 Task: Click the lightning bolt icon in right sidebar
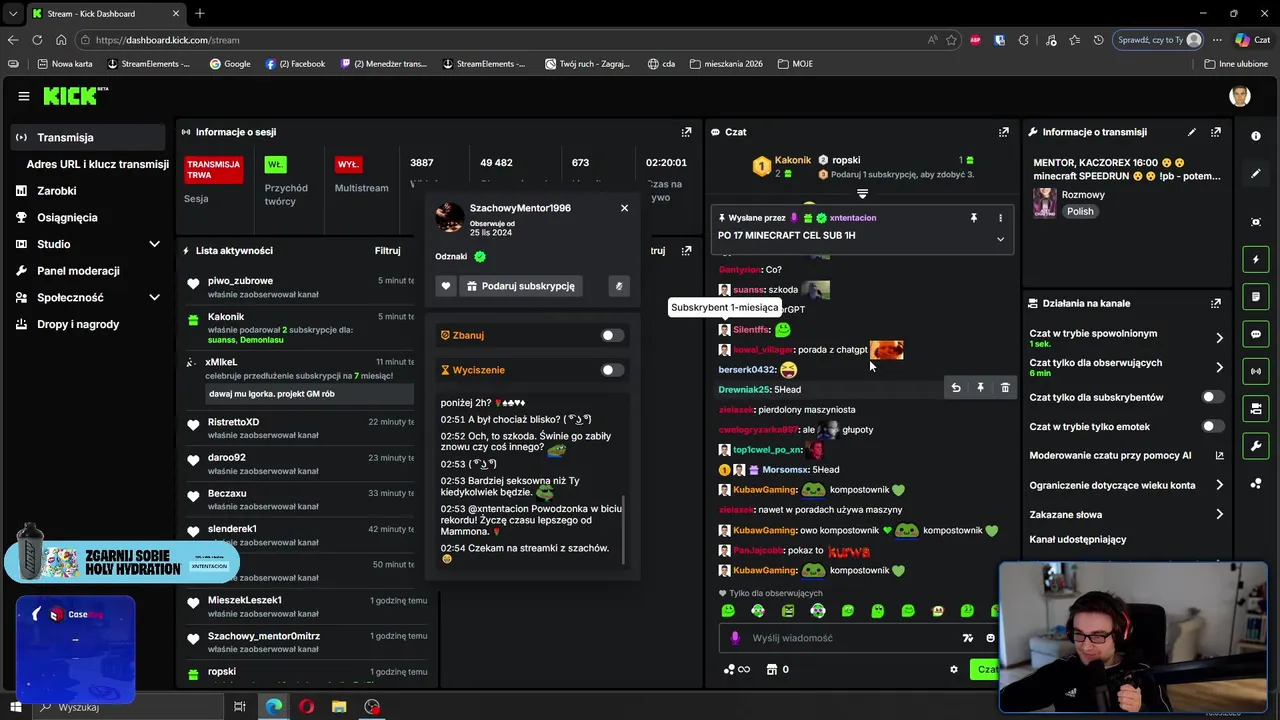click(x=1256, y=260)
